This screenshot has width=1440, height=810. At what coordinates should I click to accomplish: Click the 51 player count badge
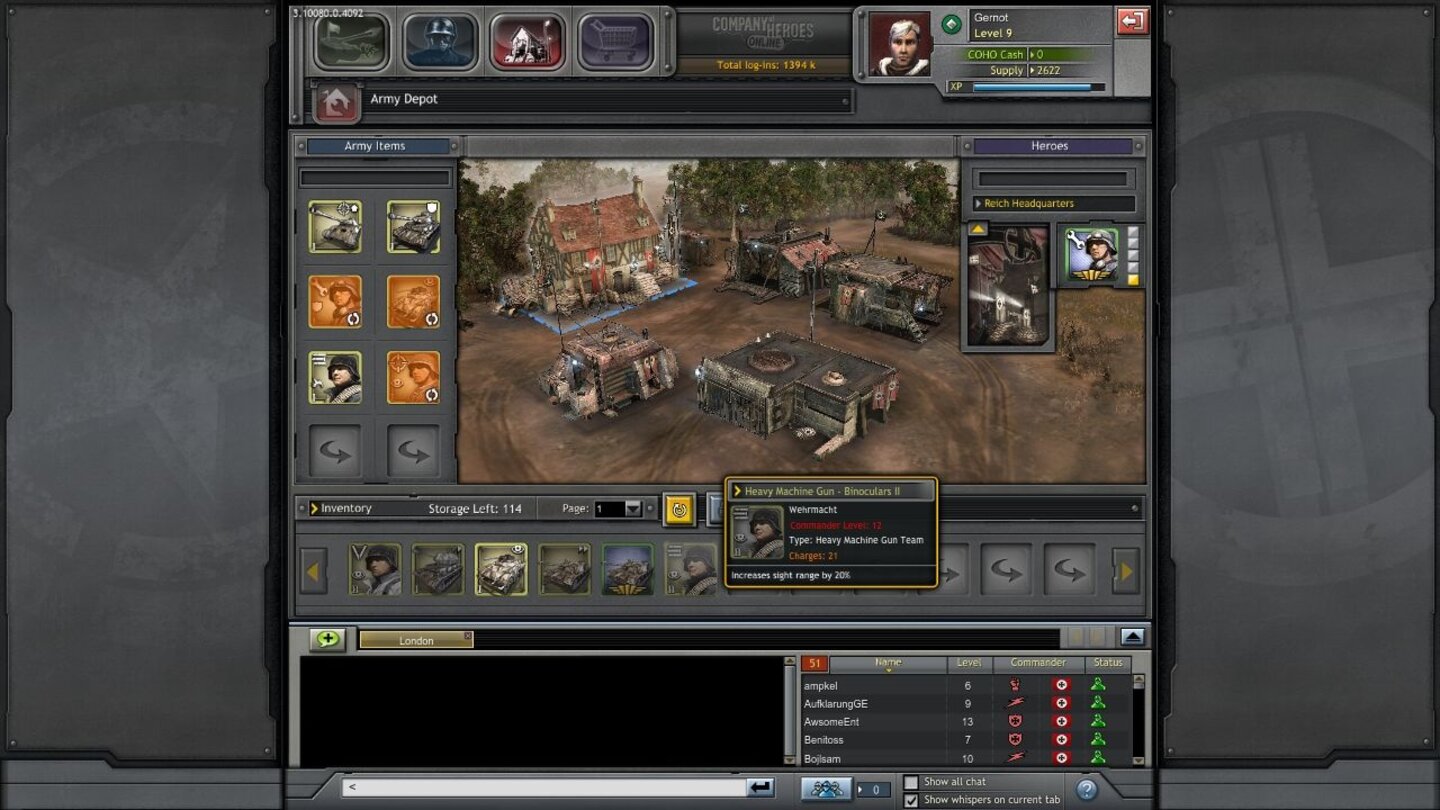pos(814,663)
